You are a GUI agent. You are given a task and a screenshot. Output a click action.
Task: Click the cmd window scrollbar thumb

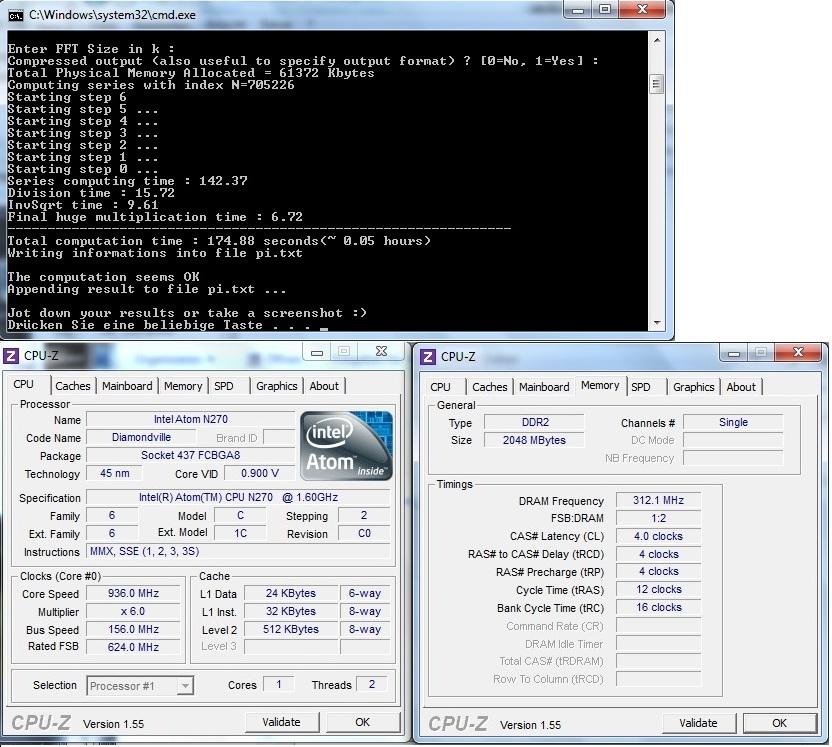pyautogui.click(x=657, y=84)
